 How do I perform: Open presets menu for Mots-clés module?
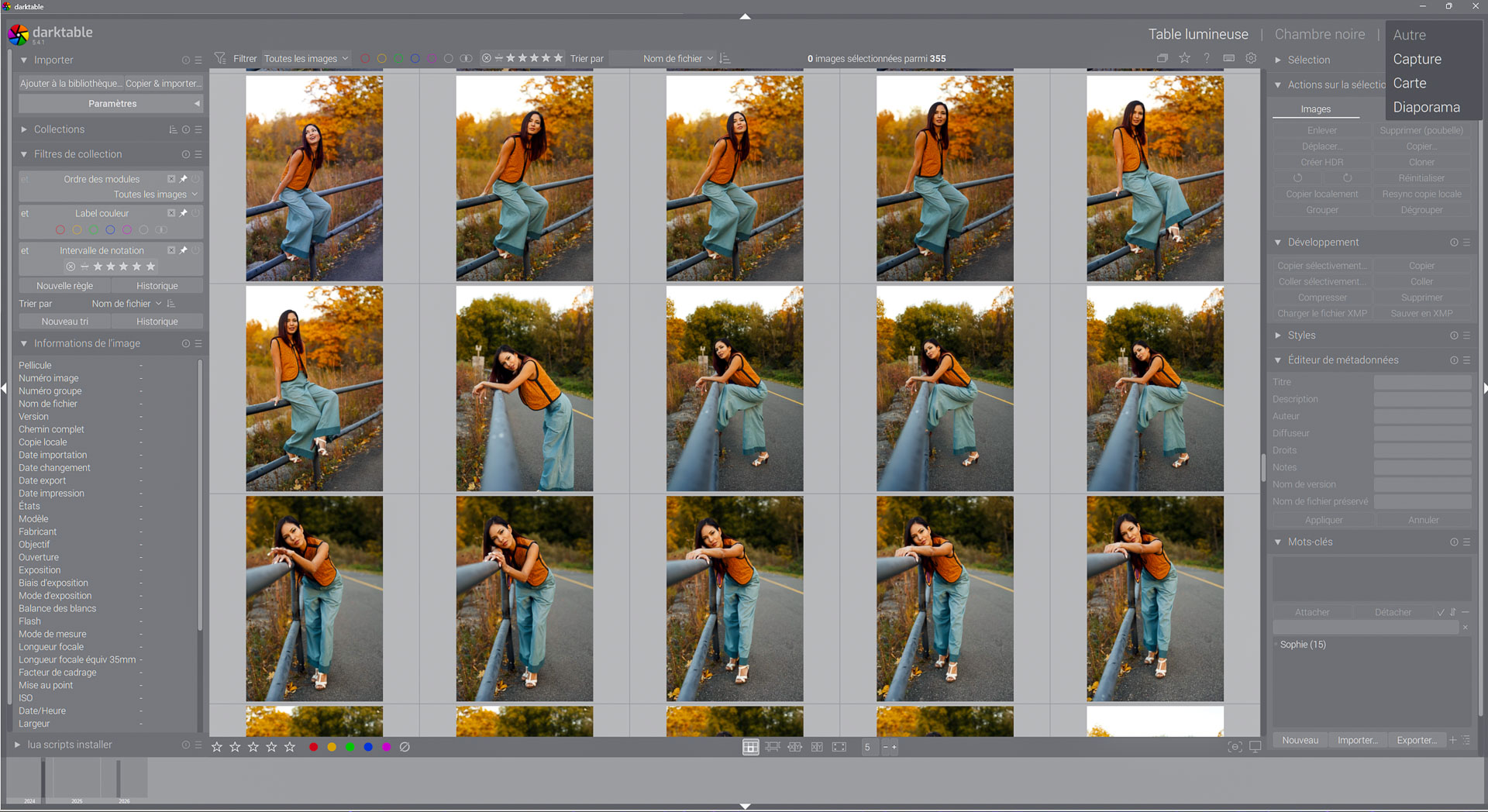tap(1466, 542)
